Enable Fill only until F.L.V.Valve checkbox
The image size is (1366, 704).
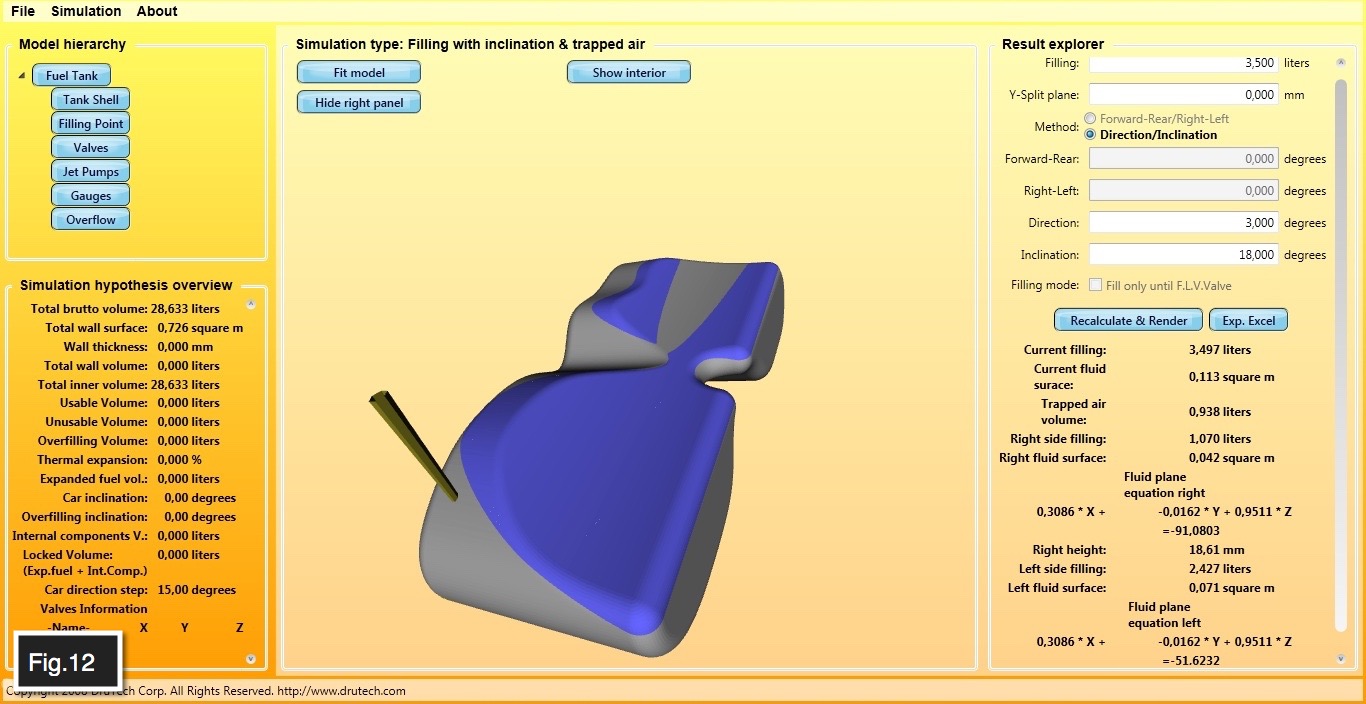(x=1095, y=286)
